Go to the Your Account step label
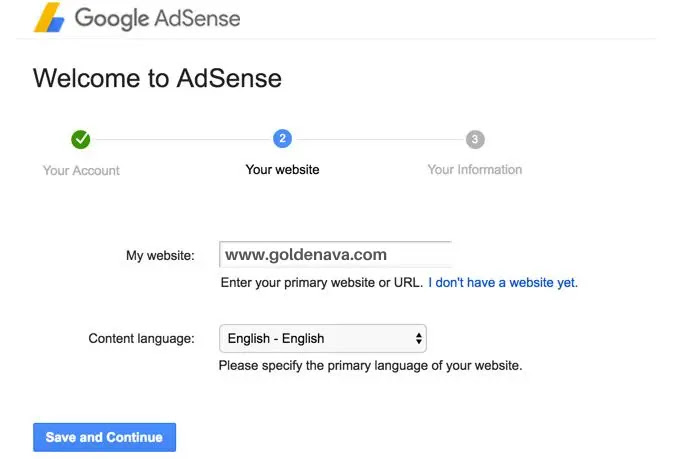 [x=81, y=170]
